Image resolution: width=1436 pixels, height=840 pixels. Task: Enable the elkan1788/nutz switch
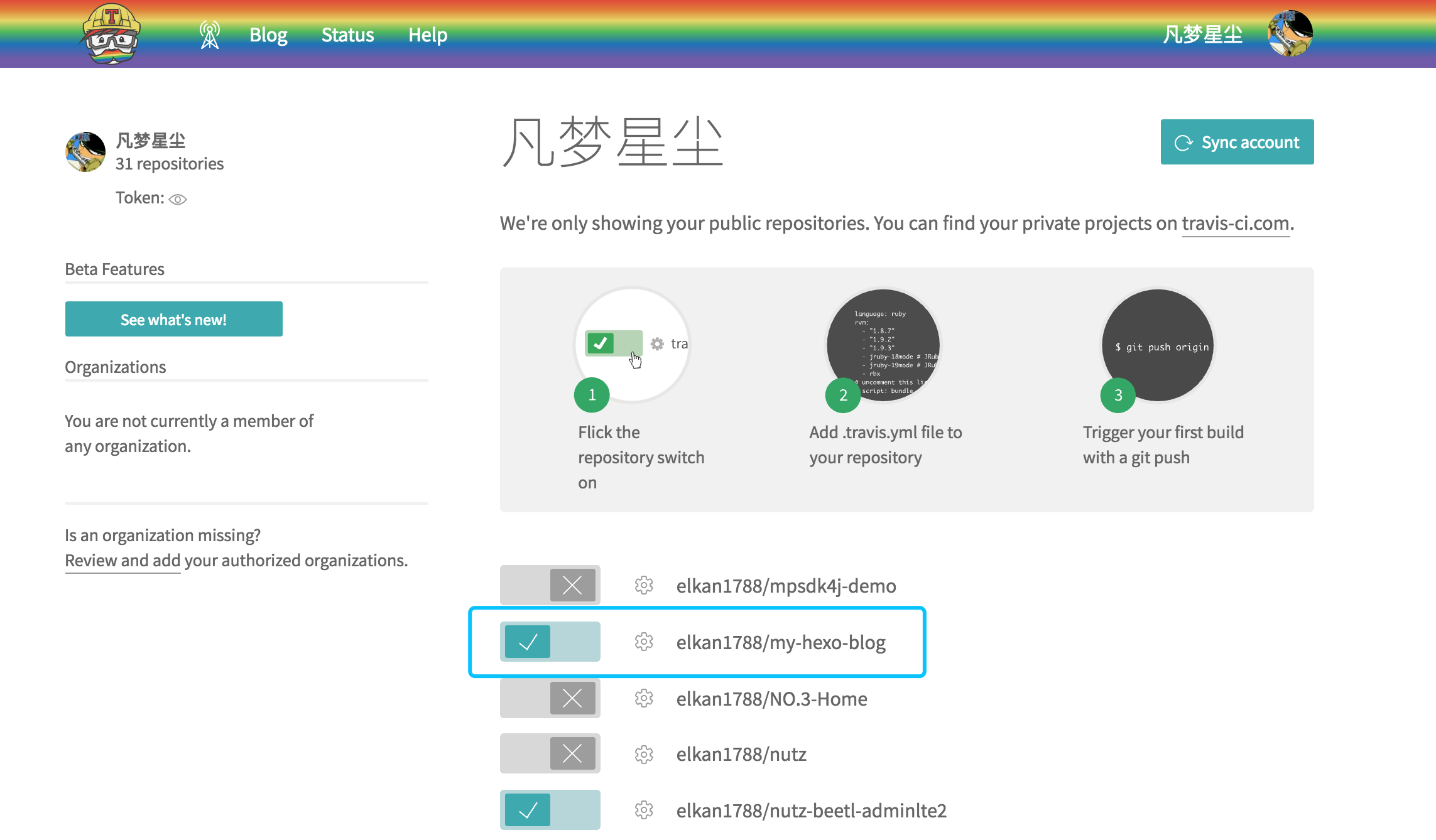(x=550, y=753)
